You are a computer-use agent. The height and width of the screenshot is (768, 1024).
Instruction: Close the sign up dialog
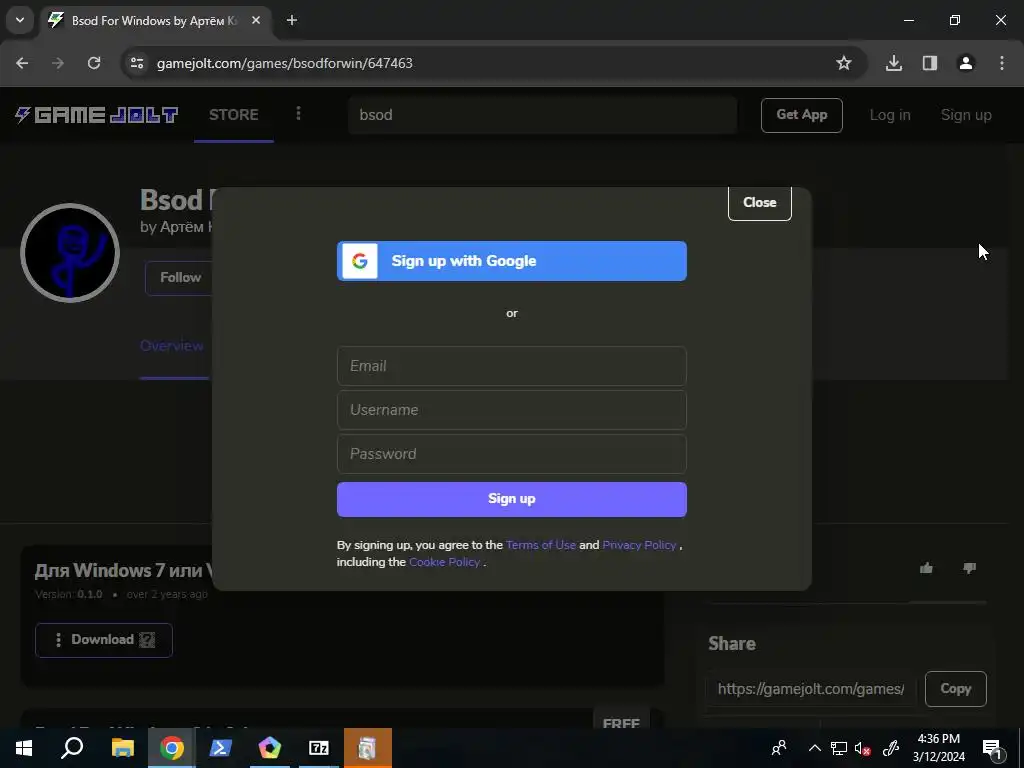tap(760, 202)
